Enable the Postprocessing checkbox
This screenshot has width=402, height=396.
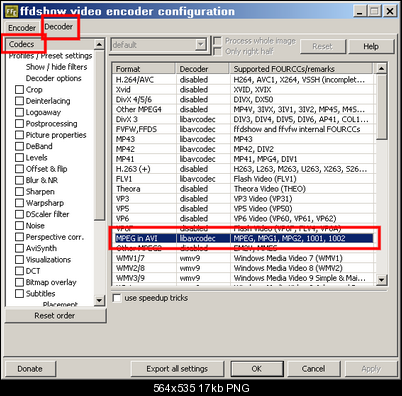pyautogui.click(x=20, y=124)
